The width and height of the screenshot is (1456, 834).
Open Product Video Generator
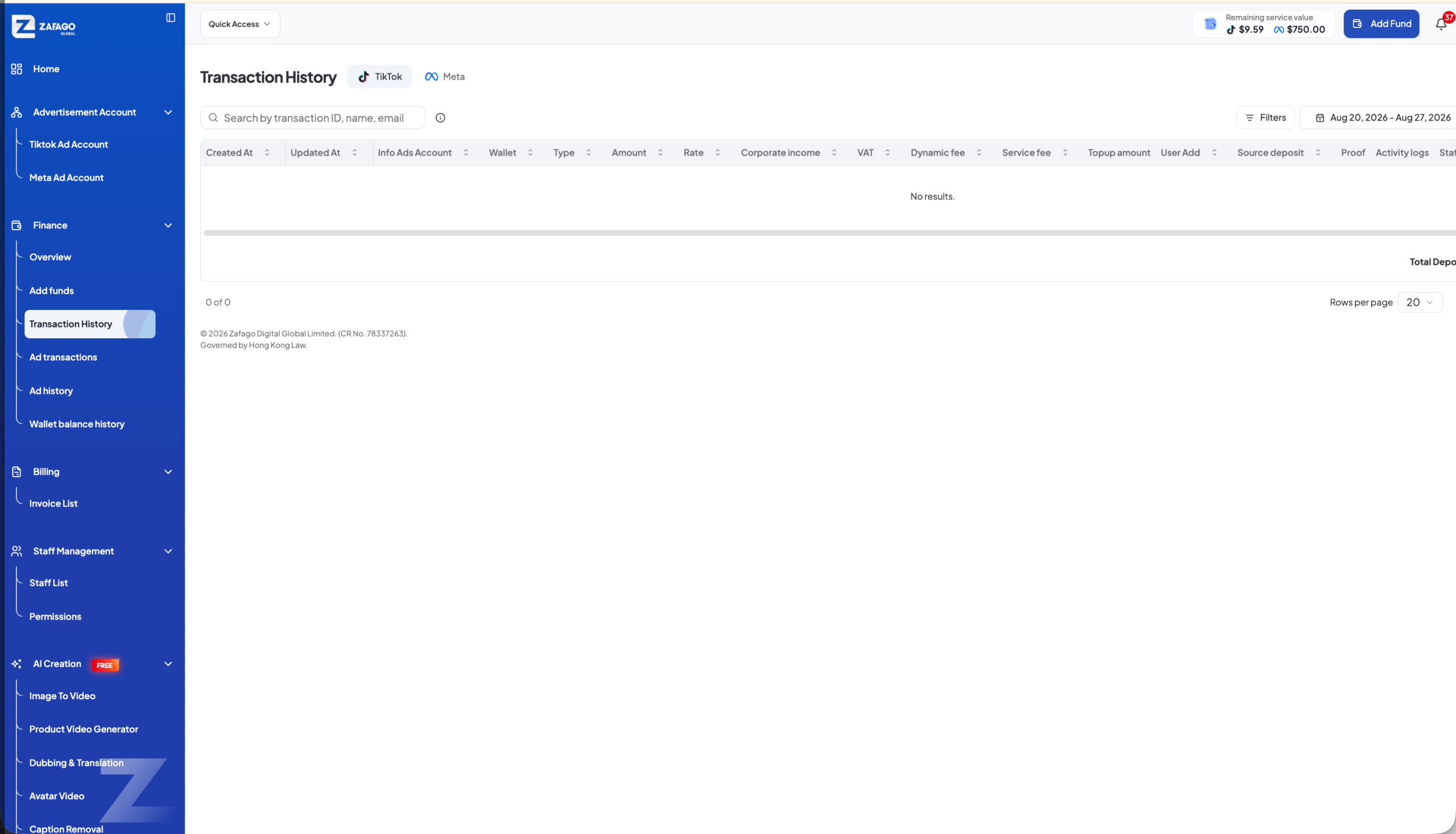(x=83, y=729)
